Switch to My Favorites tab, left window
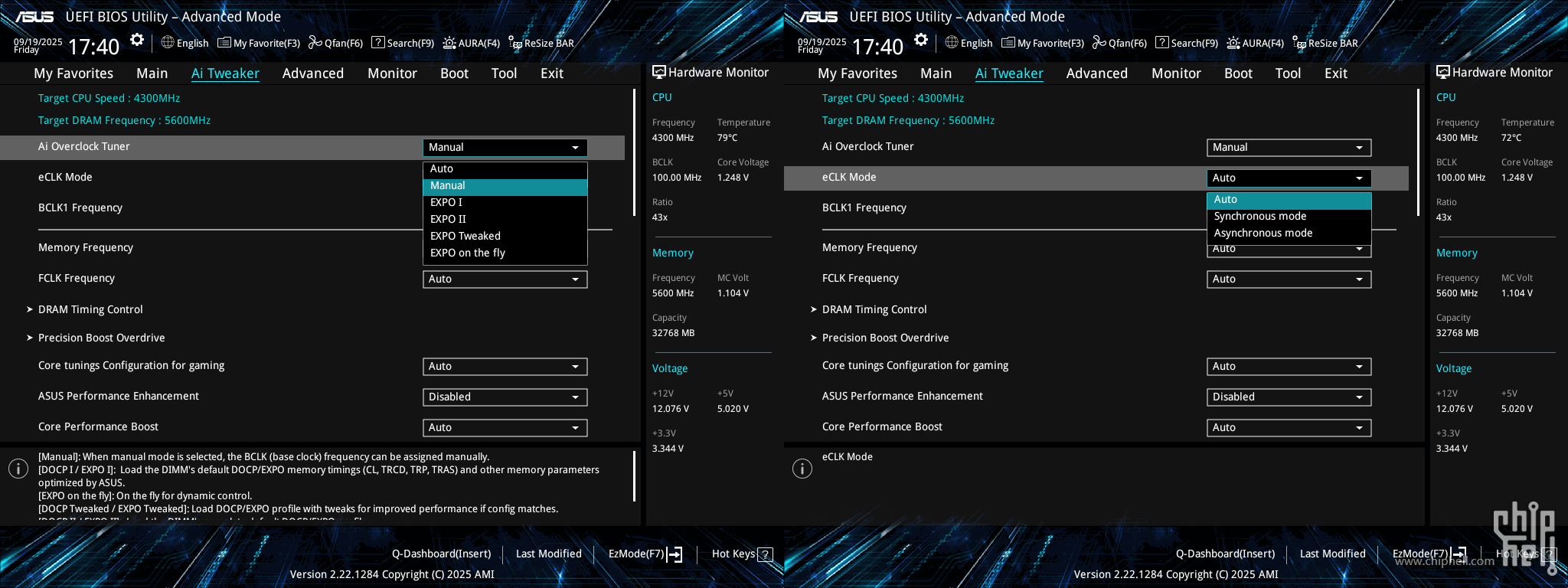 click(73, 73)
